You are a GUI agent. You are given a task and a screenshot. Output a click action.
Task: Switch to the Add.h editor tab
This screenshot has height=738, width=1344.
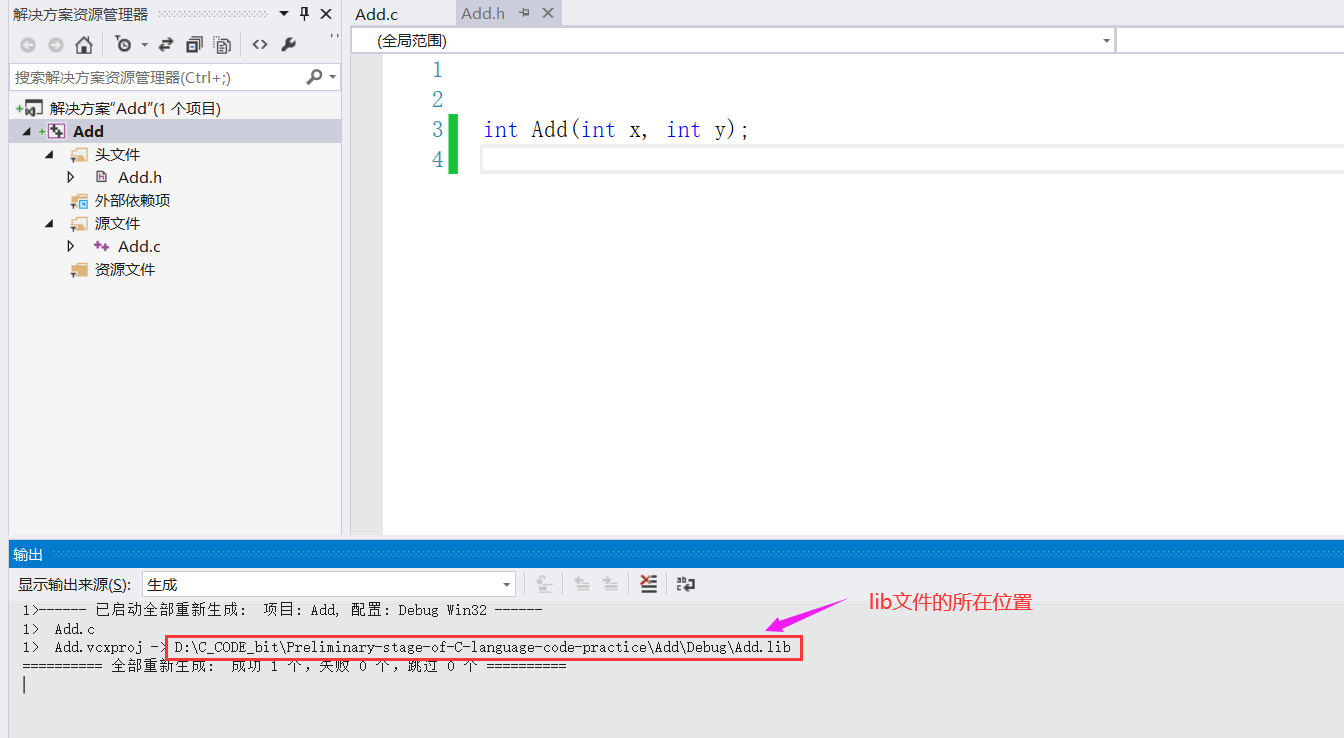pyautogui.click(x=483, y=14)
